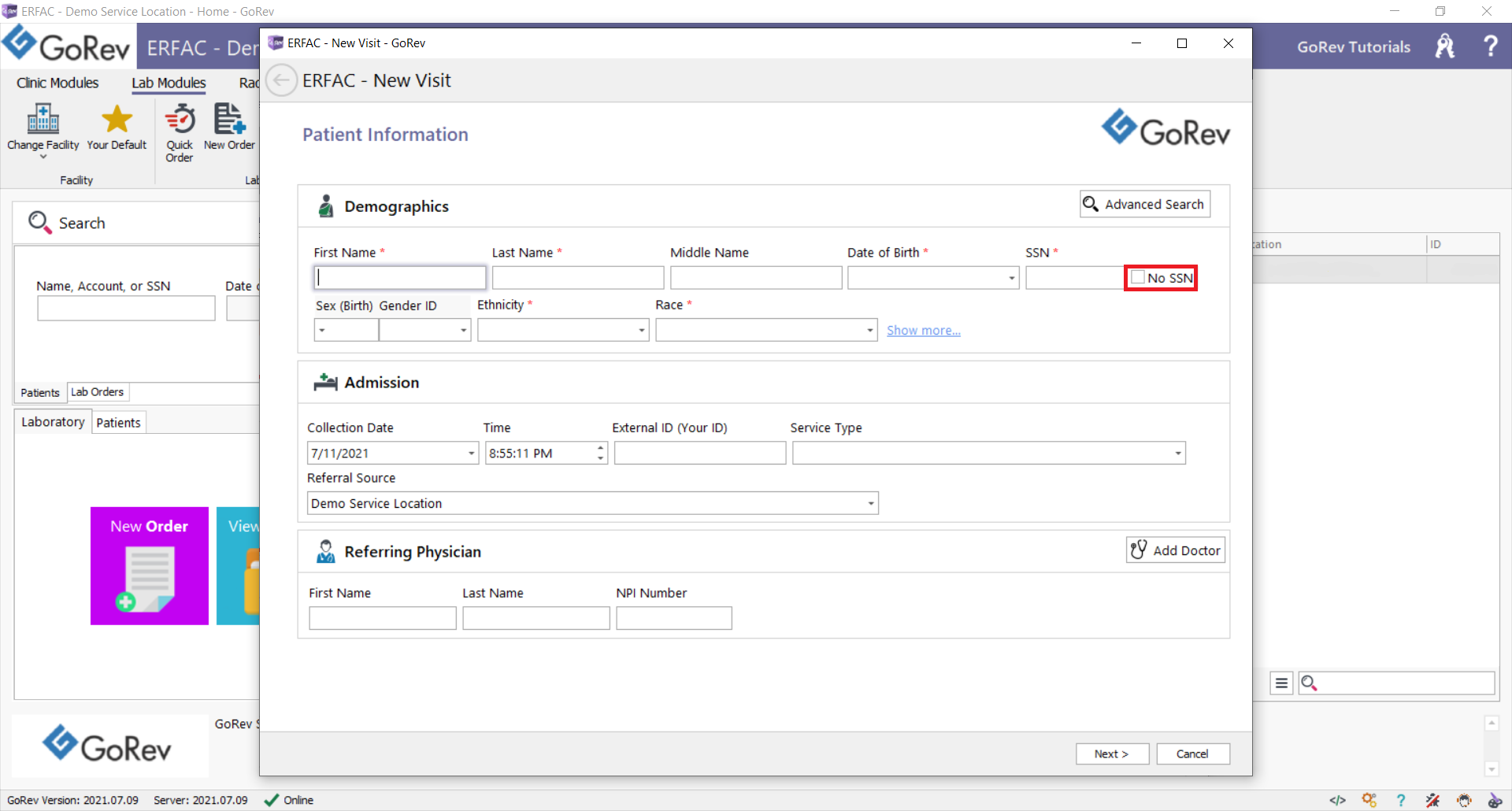
Task: Click Last Name field in Demographics
Action: [x=578, y=277]
